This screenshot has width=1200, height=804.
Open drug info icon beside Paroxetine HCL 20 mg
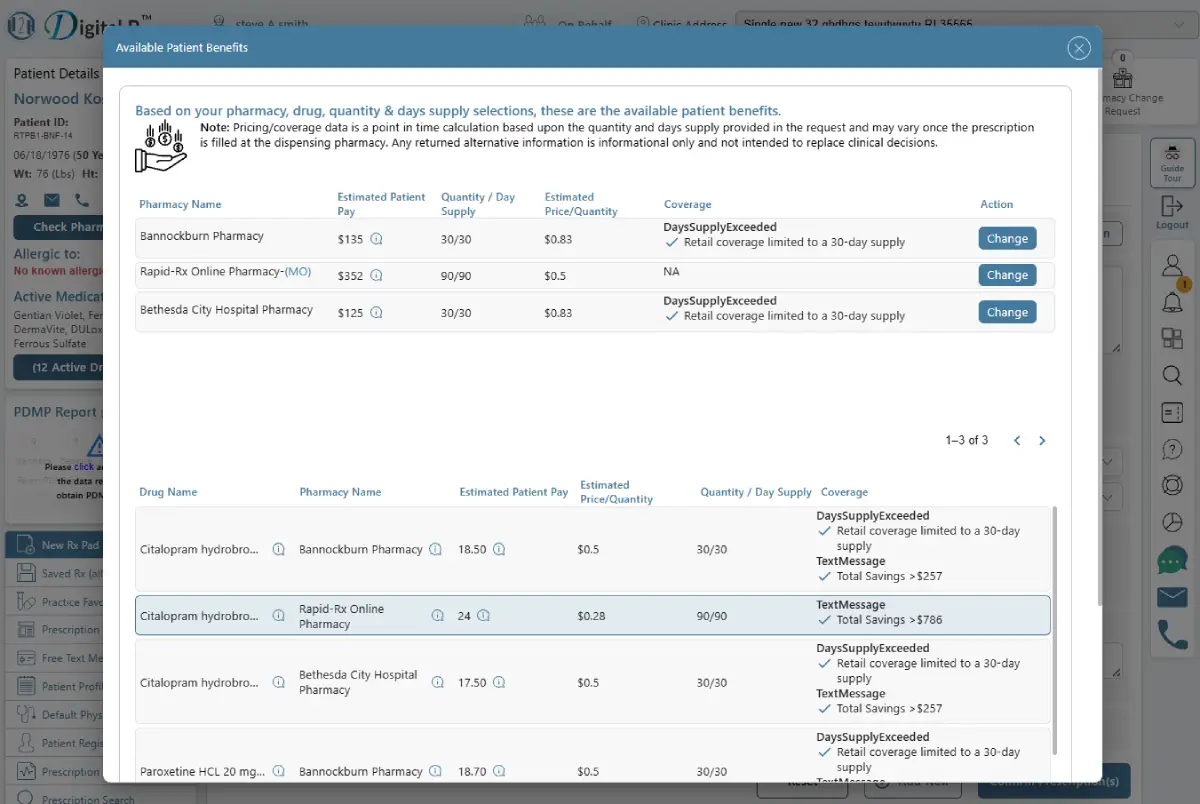279,771
